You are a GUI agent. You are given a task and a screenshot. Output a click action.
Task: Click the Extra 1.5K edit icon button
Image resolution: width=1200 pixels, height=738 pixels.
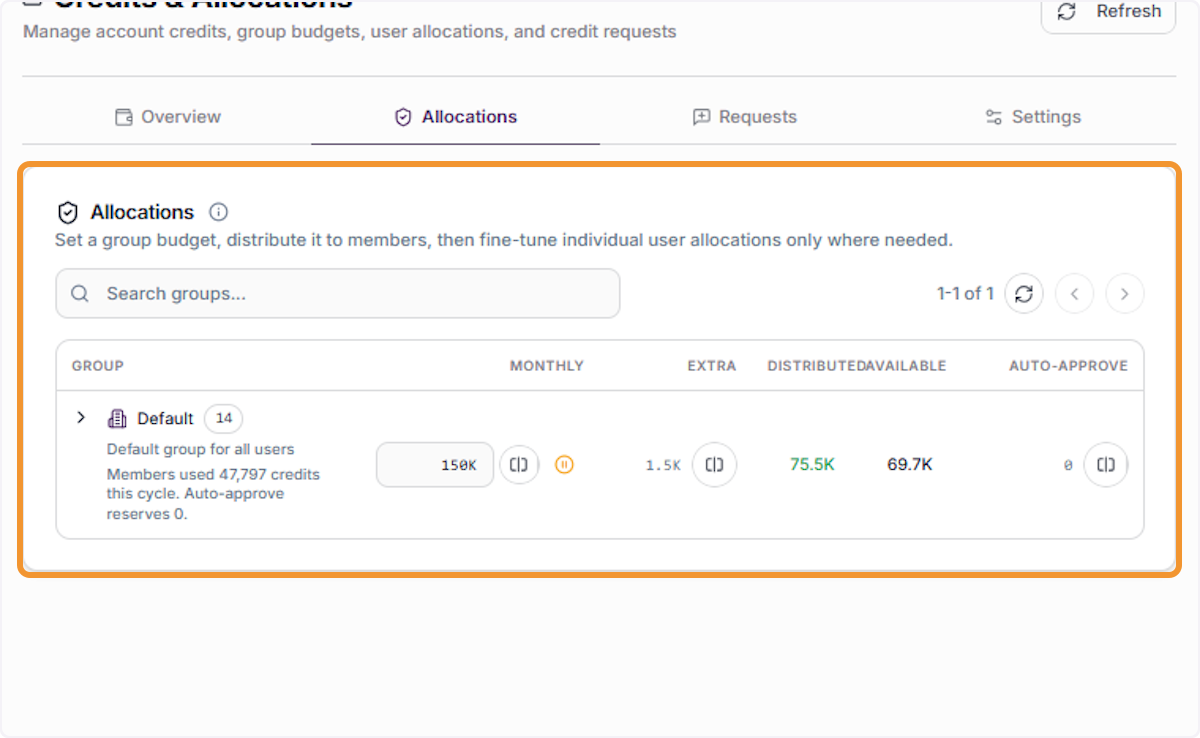[714, 465]
